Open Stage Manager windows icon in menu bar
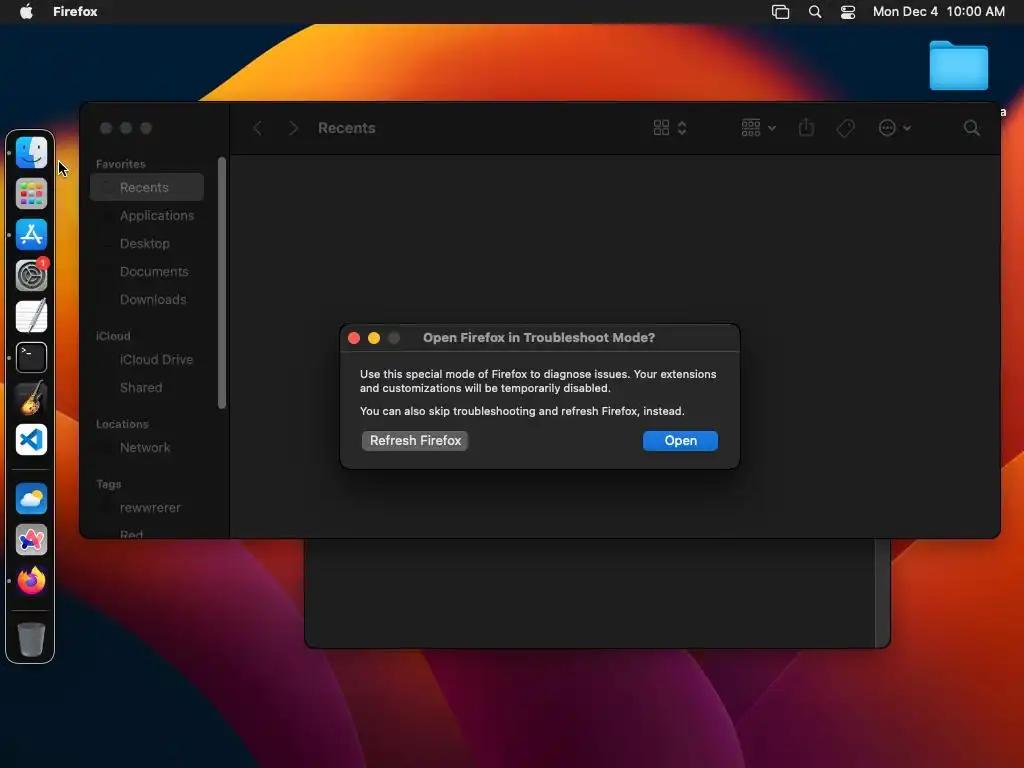Image resolution: width=1024 pixels, height=768 pixels. 780,12
